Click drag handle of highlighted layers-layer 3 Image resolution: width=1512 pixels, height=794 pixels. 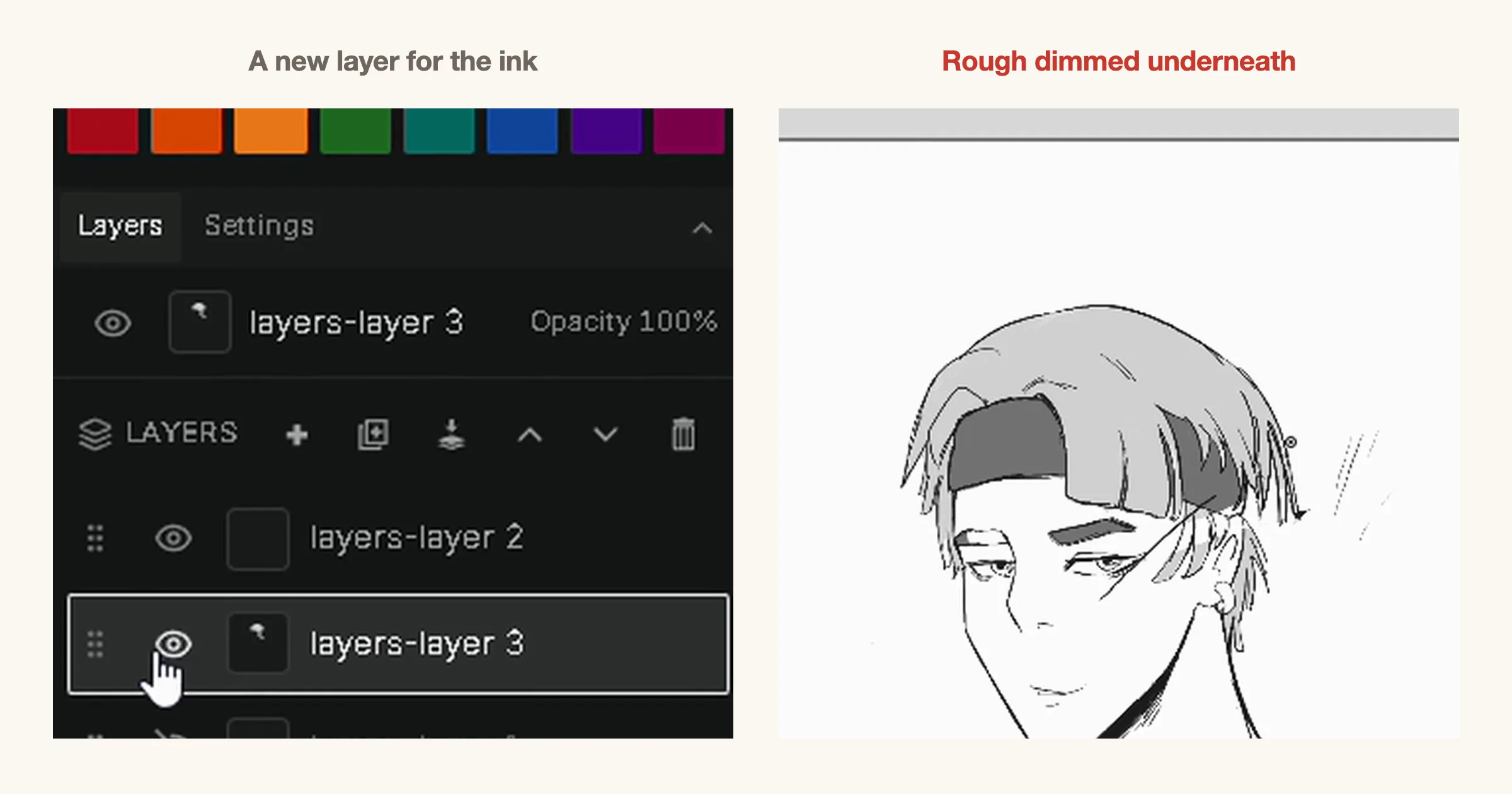[95, 644]
